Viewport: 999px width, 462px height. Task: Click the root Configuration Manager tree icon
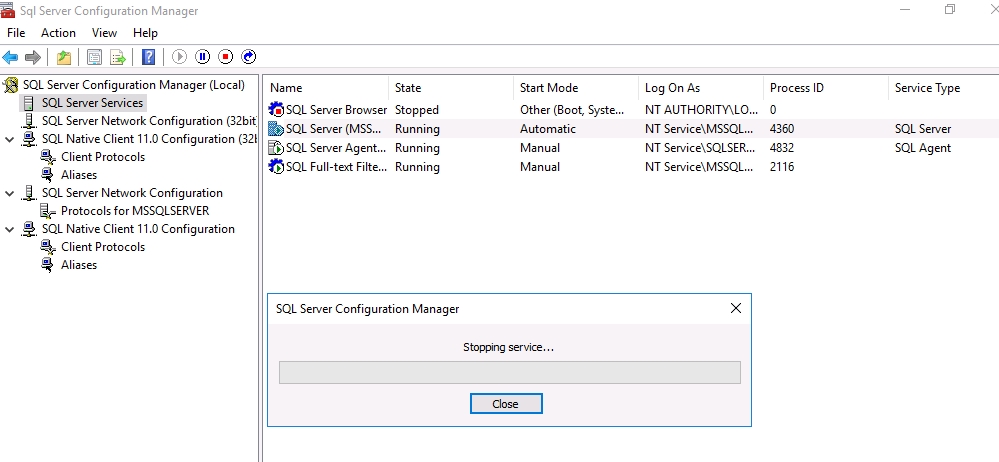[11, 85]
